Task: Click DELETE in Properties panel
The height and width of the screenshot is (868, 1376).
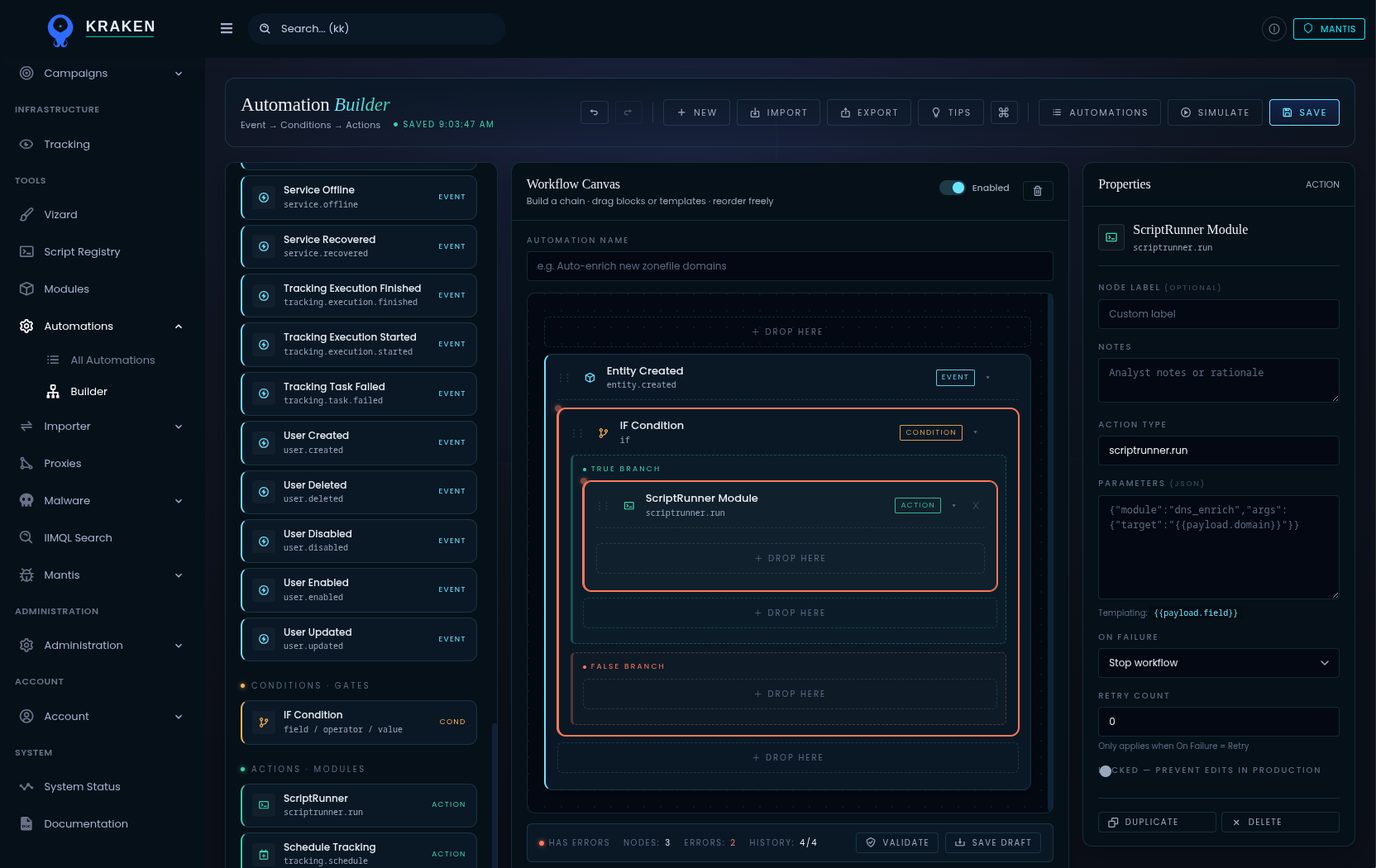Action: (x=1280, y=822)
